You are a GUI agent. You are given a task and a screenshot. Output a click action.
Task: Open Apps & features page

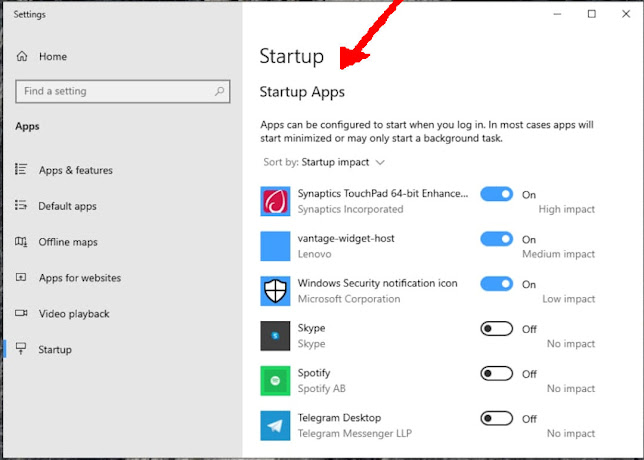click(76, 170)
